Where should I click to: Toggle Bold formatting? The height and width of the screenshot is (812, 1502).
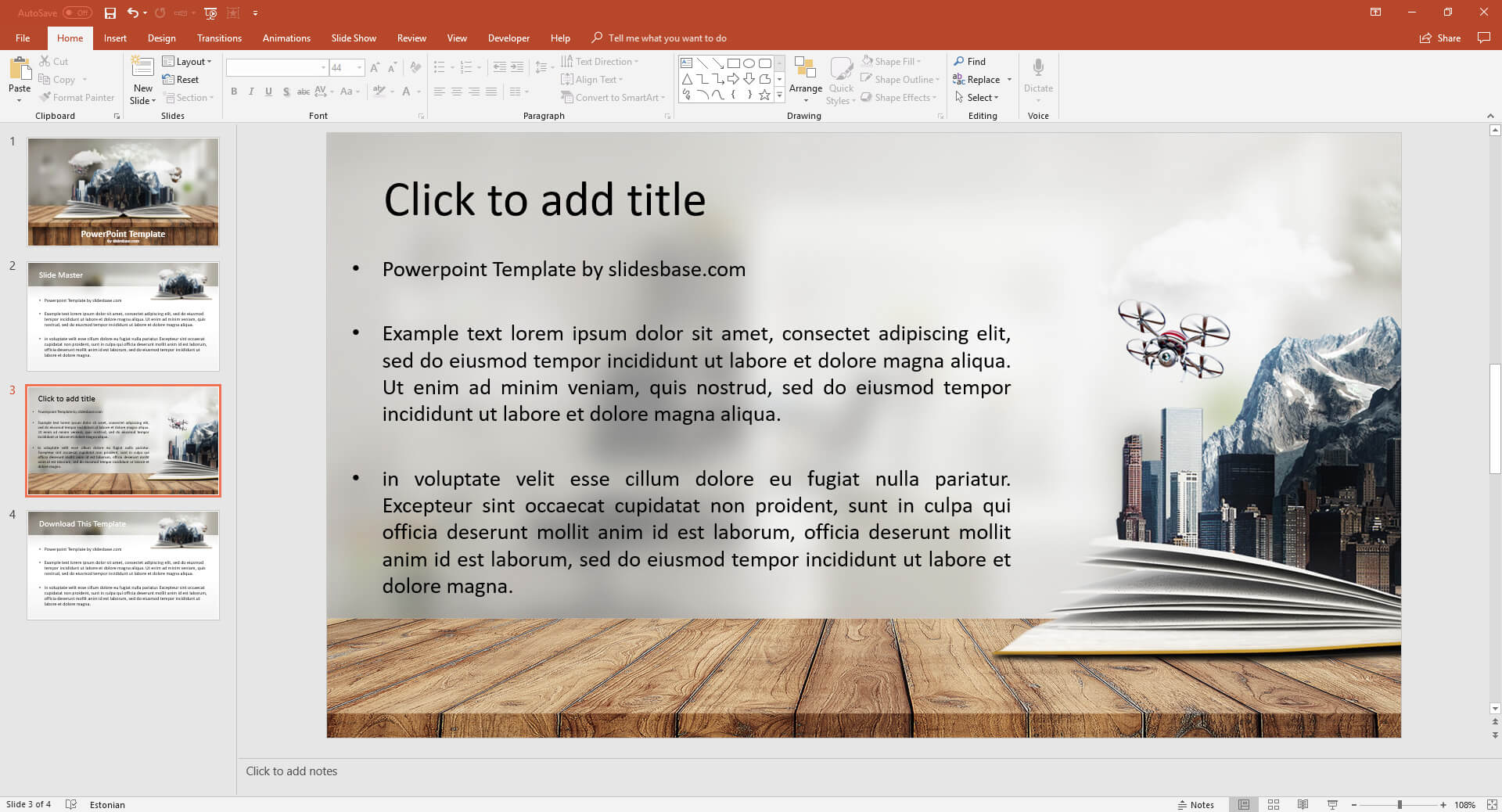tap(234, 92)
